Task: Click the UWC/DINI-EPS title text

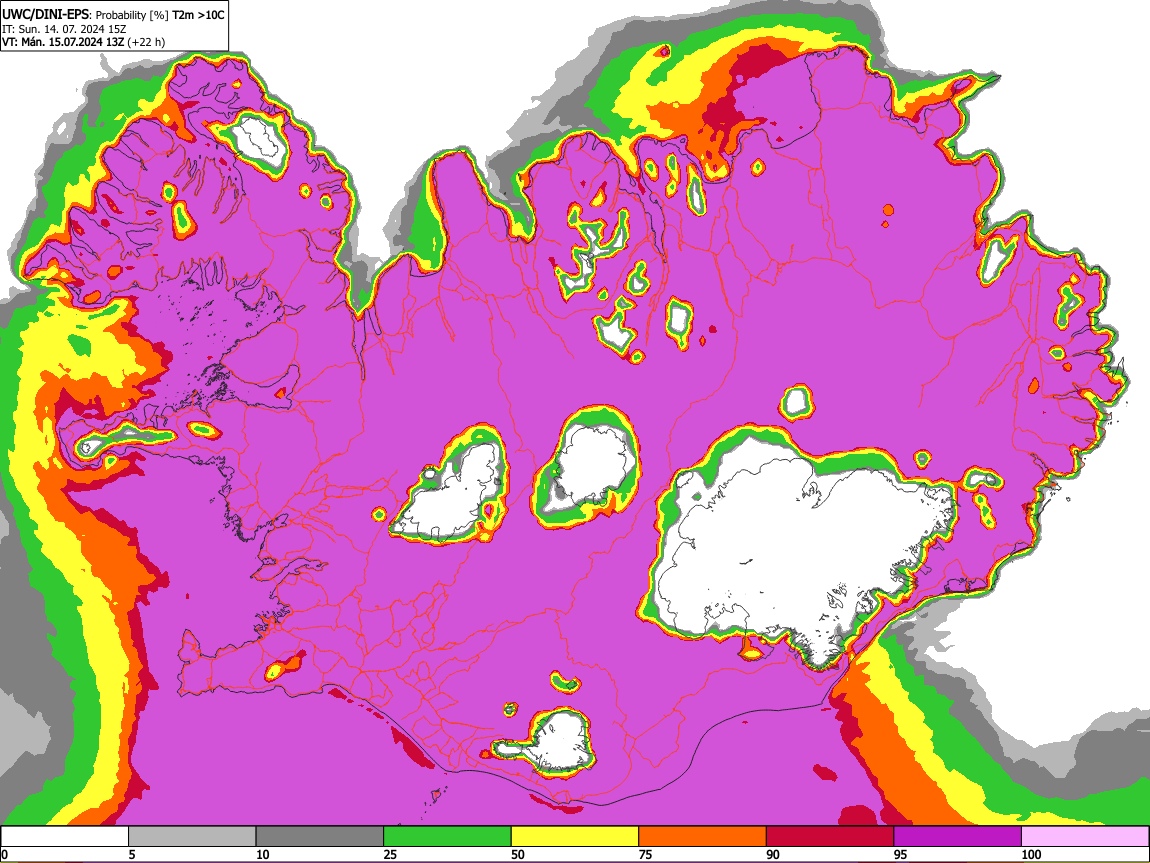Action: click(45, 15)
